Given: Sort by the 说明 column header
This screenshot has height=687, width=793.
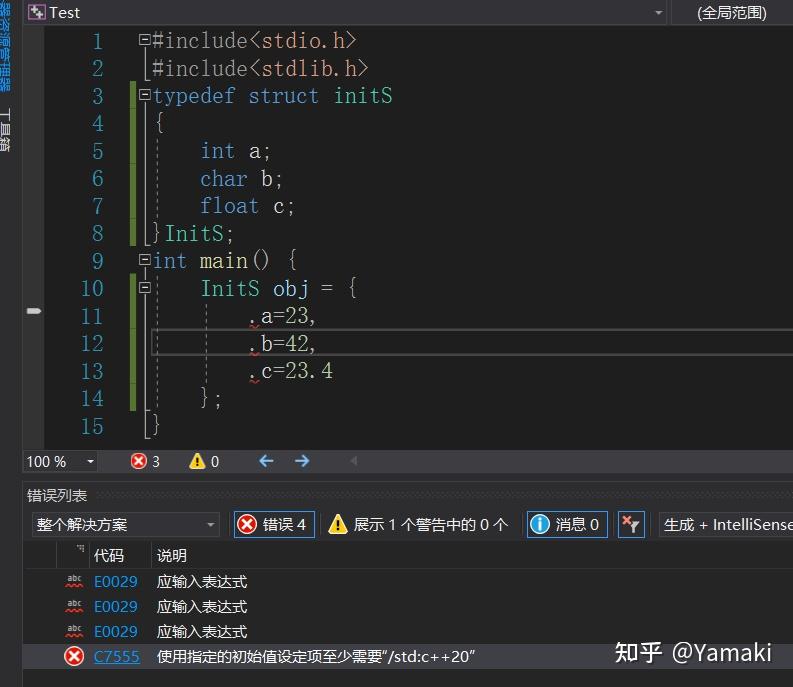Looking at the screenshot, I should tap(171, 555).
